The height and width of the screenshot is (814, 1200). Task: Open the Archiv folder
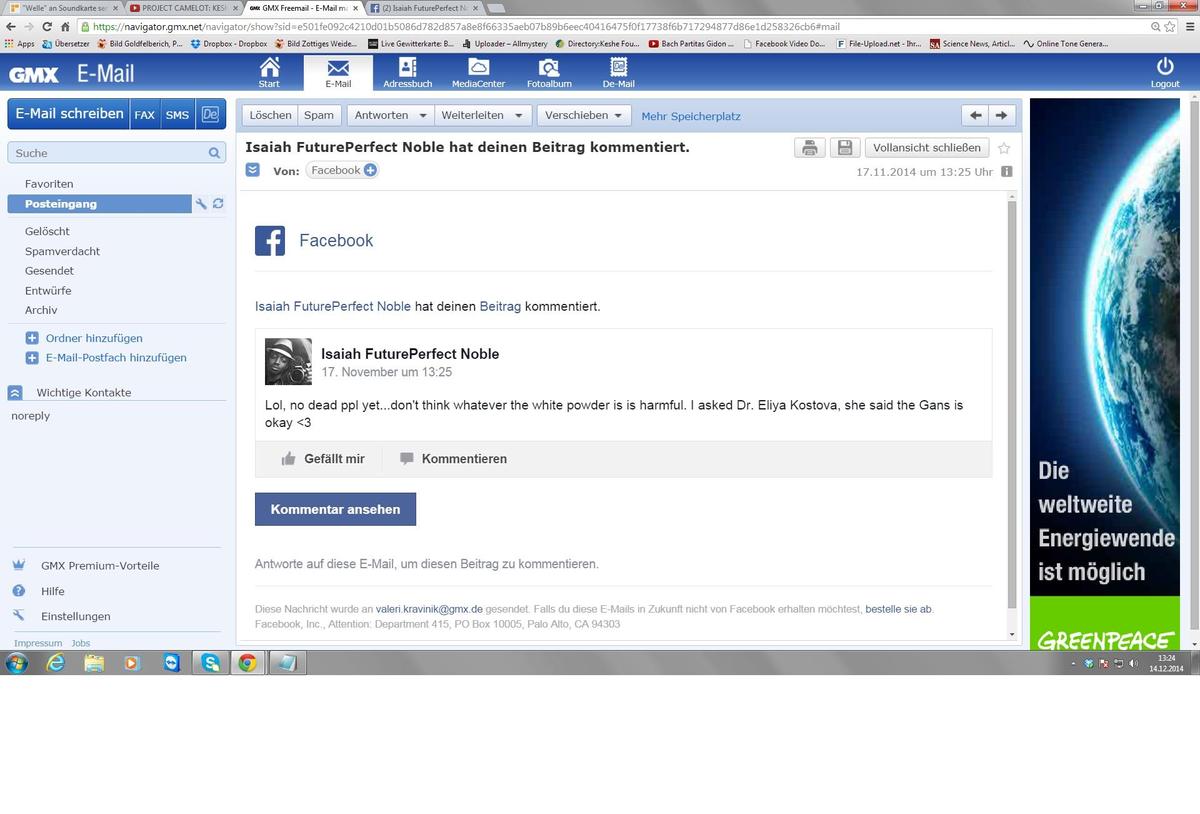coord(41,310)
